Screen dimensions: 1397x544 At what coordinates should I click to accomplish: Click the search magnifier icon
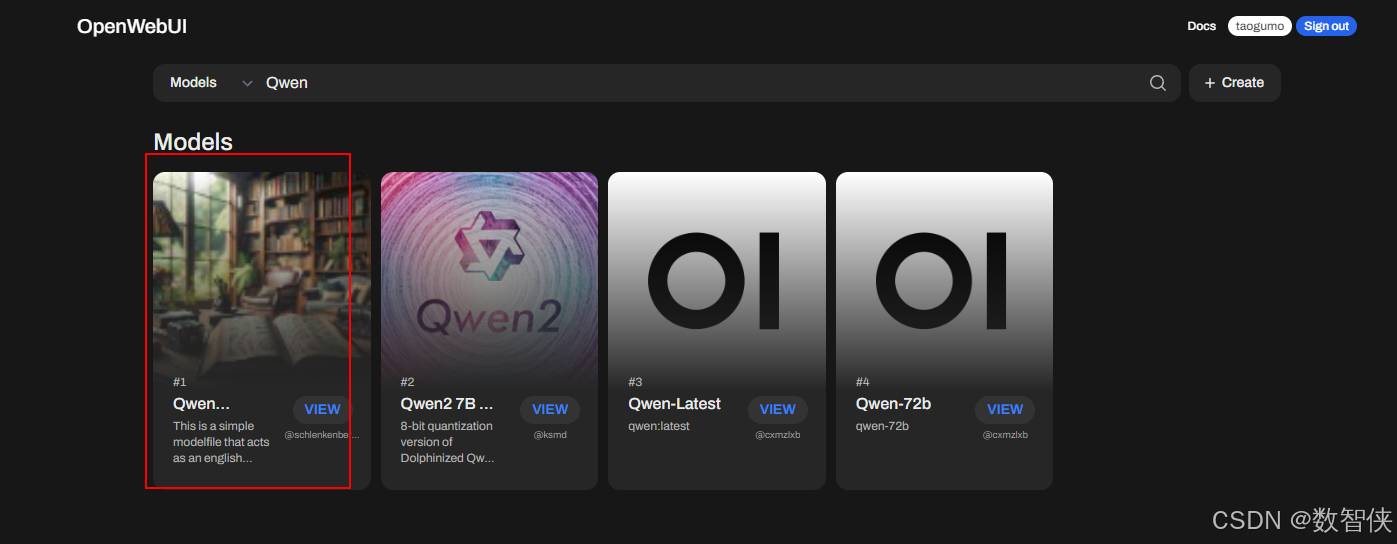coord(1158,83)
